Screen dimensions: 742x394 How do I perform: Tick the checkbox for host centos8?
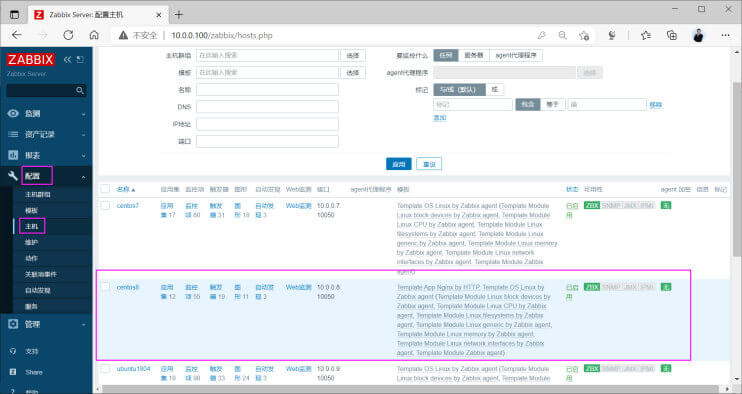click(106, 287)
